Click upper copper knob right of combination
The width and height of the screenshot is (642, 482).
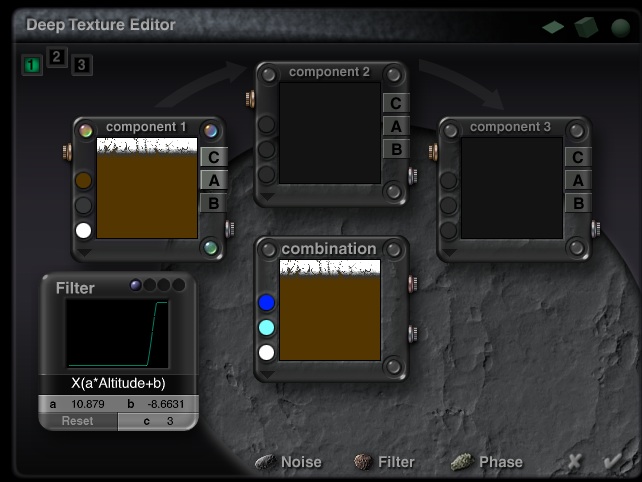pos(413,283)
